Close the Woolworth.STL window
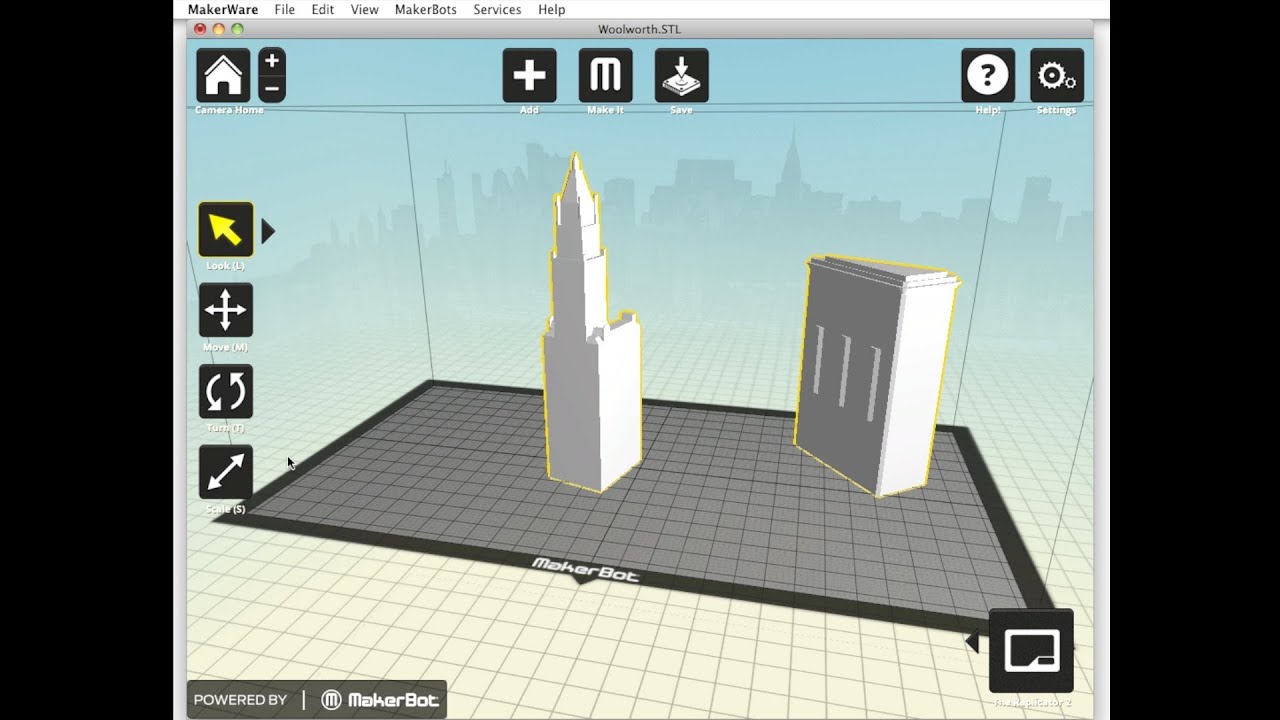The width and height of the screenshot is (1280, 720). pos(200,29)
